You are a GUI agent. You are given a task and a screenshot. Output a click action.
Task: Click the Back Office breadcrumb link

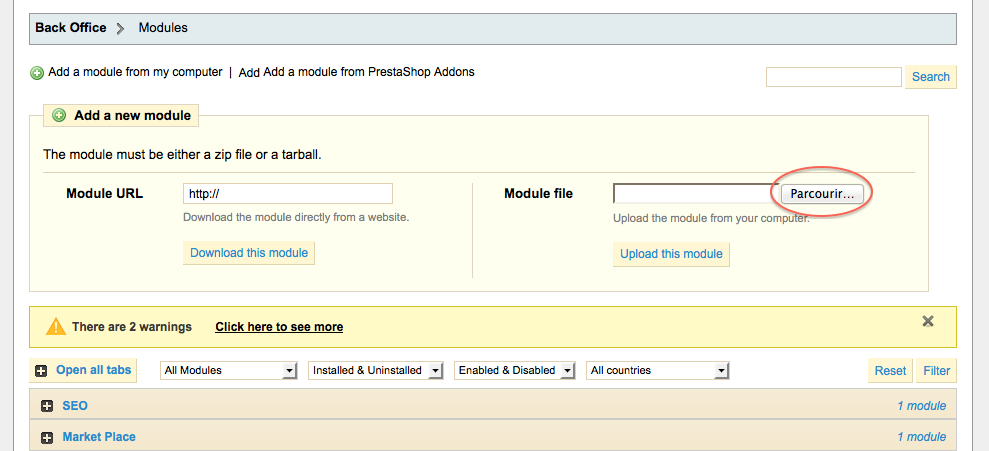[71, 28]
